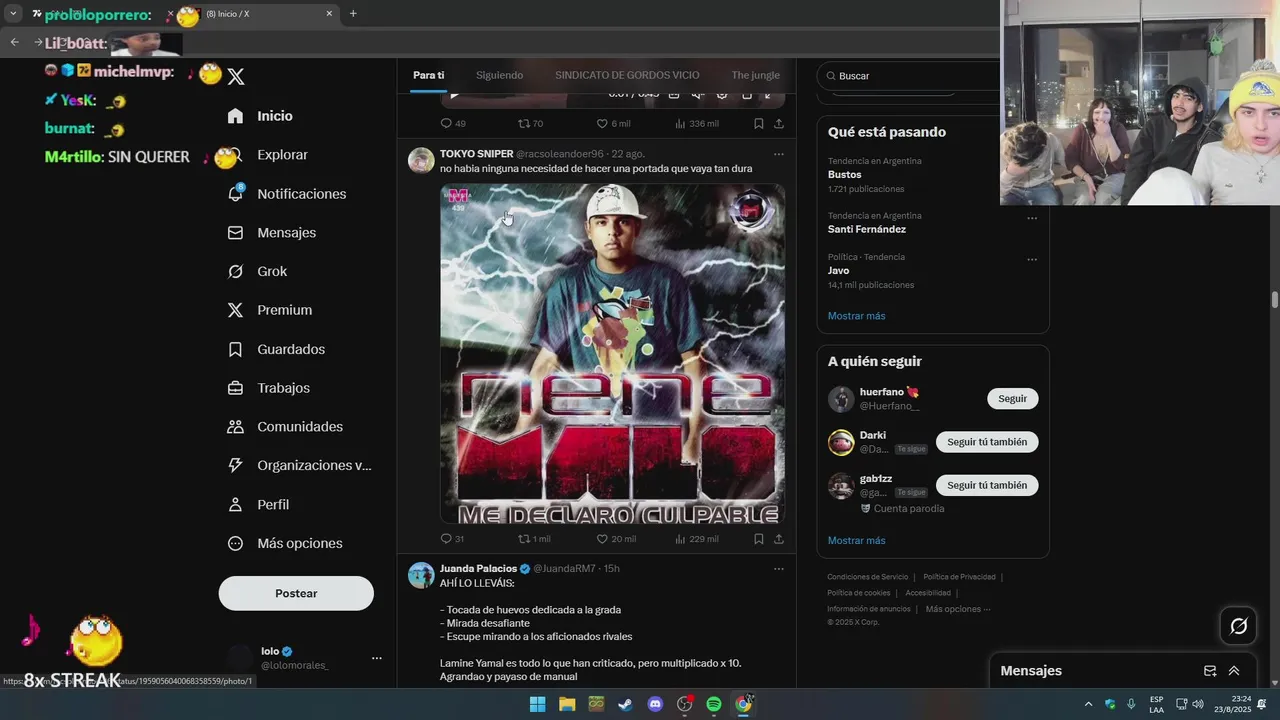Open TOKYO SNIPER profile avatar
Viewport: 1280px width, 720px height.
[421, 161]
